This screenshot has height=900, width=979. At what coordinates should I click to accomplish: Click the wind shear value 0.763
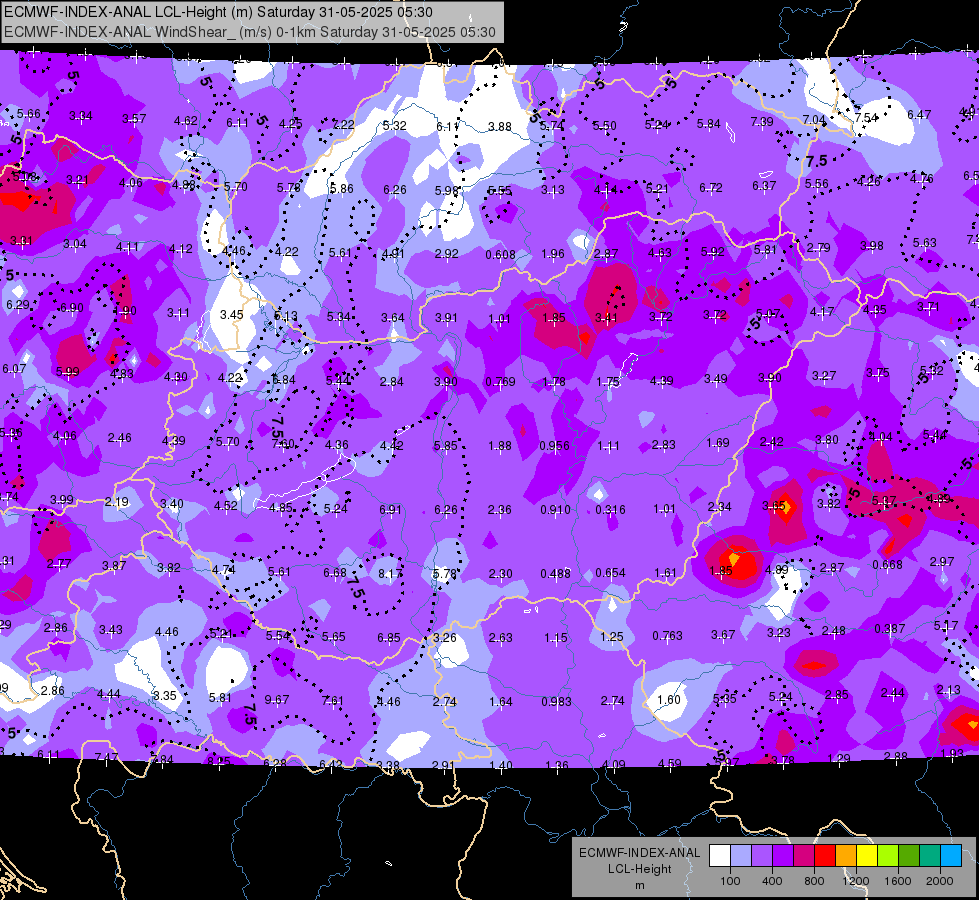(667, 636)
